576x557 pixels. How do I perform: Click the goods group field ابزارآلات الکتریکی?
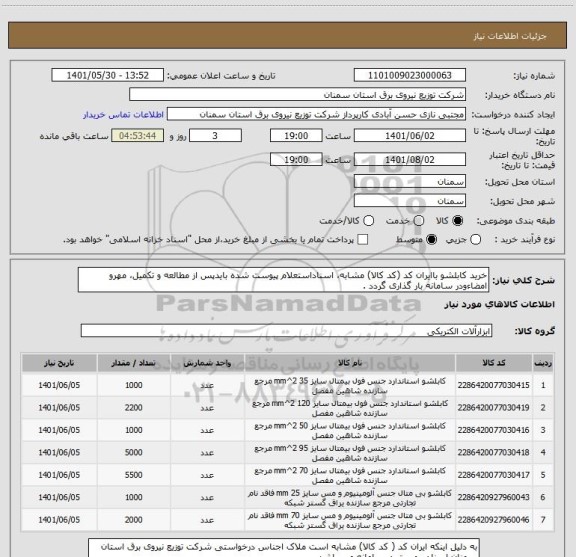click(x=286, y=331)
